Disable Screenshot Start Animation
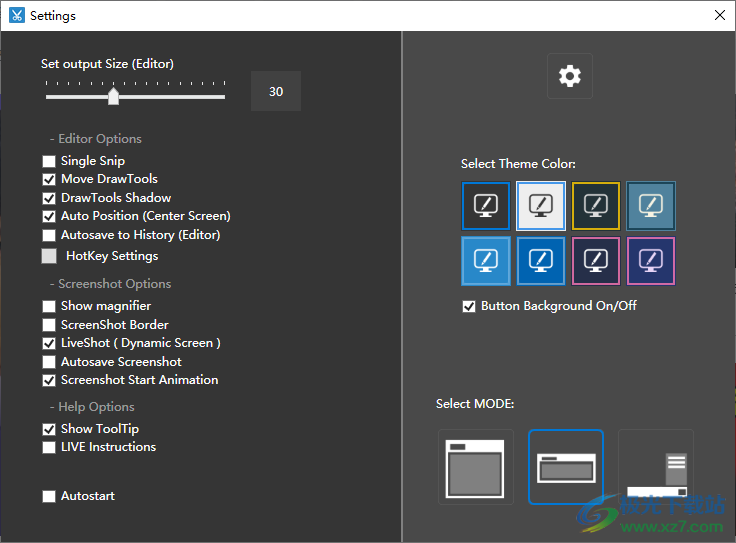736x543 pixels. coord(49,380)
